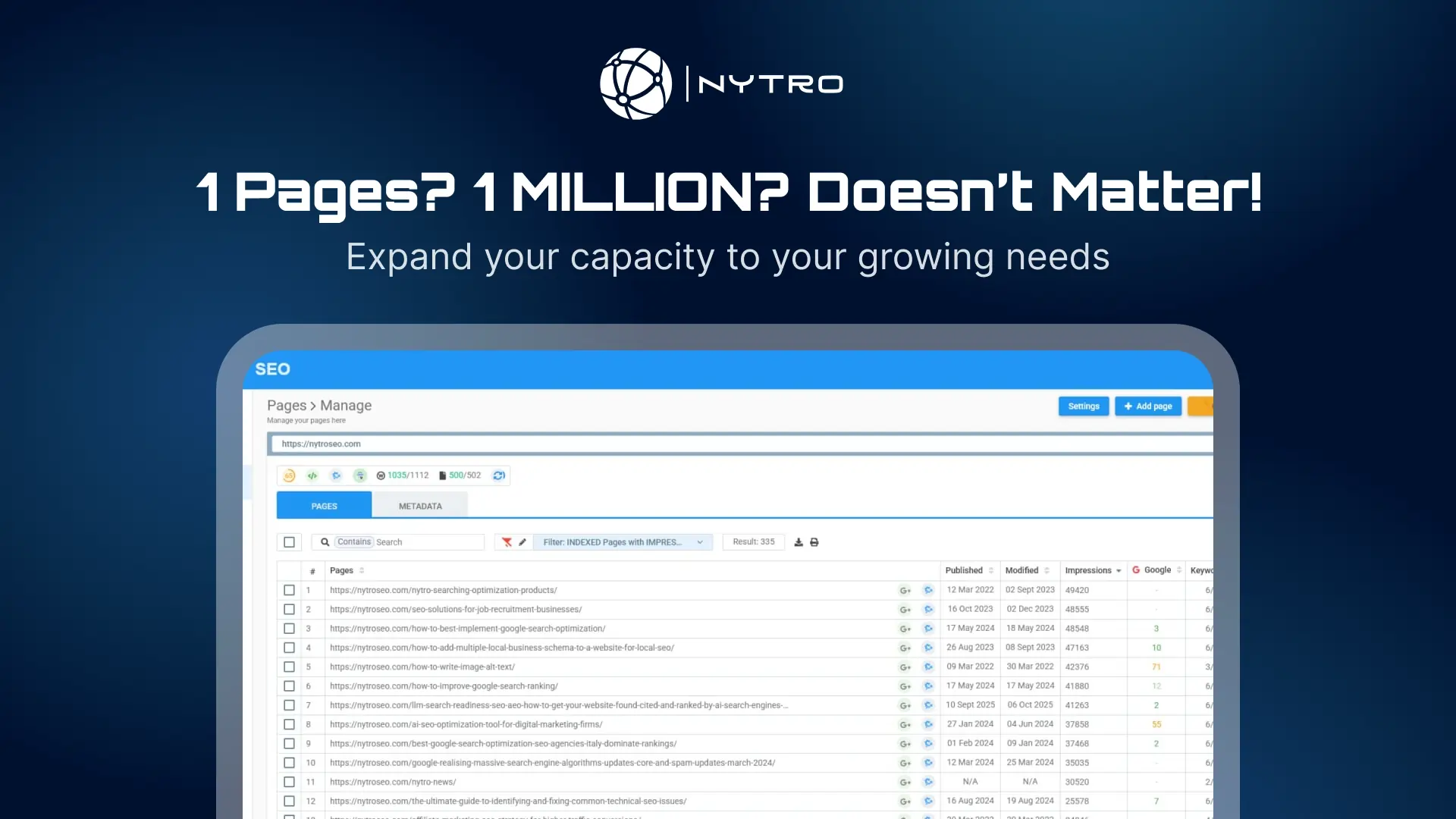Open the INDEXED Pages filter dropdown
This screenshot has width=1456, height=819.
point(623,542)
